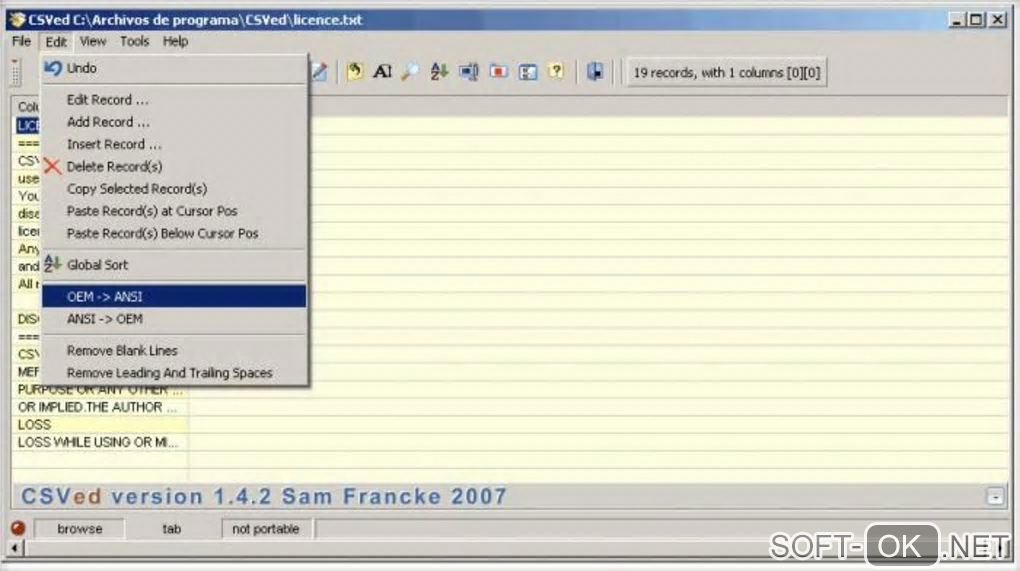Screen dimensions: 1020x571
Task: Close the open Edit menu
Action: click(56, 42)
